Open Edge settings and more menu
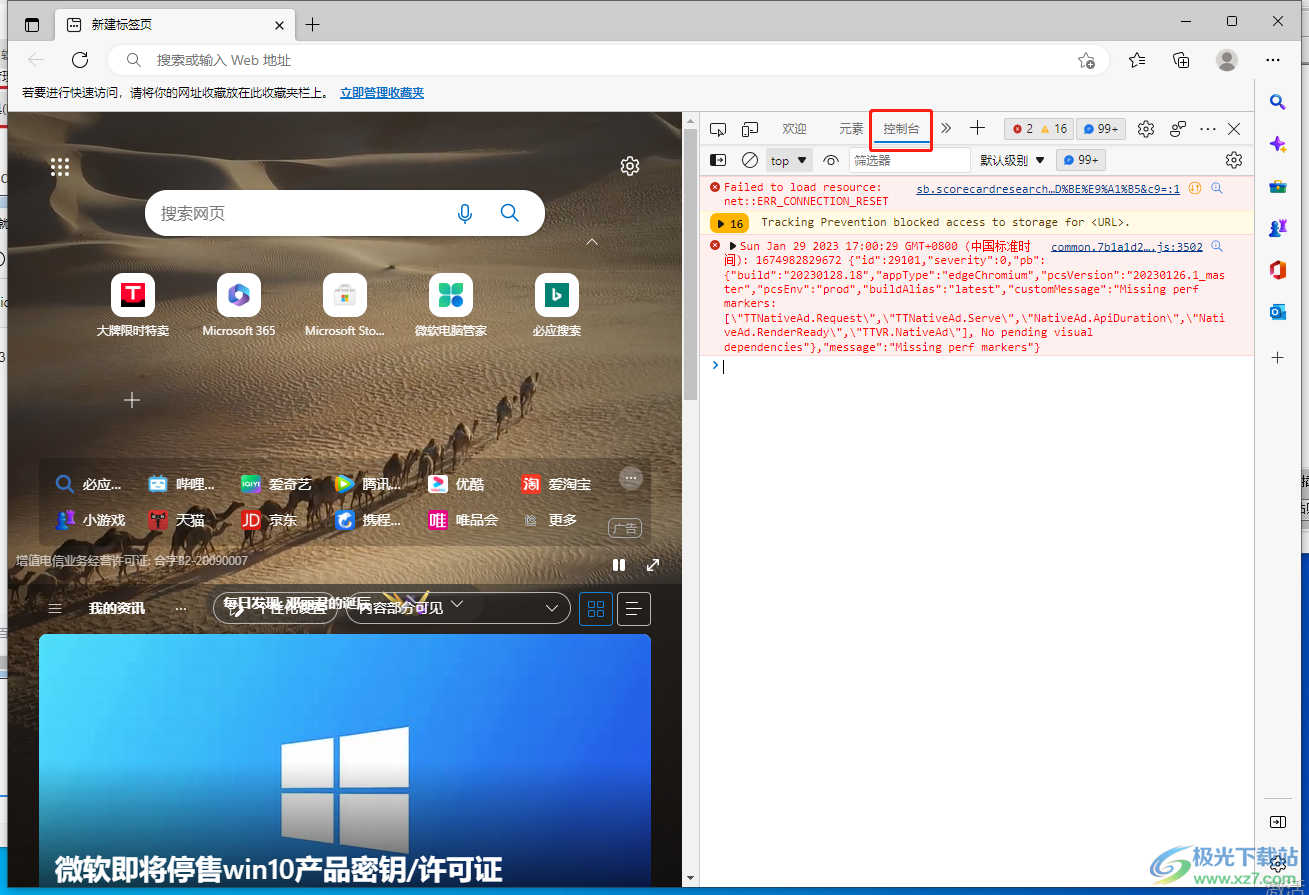The image size is (1309, 895). 1273,60
